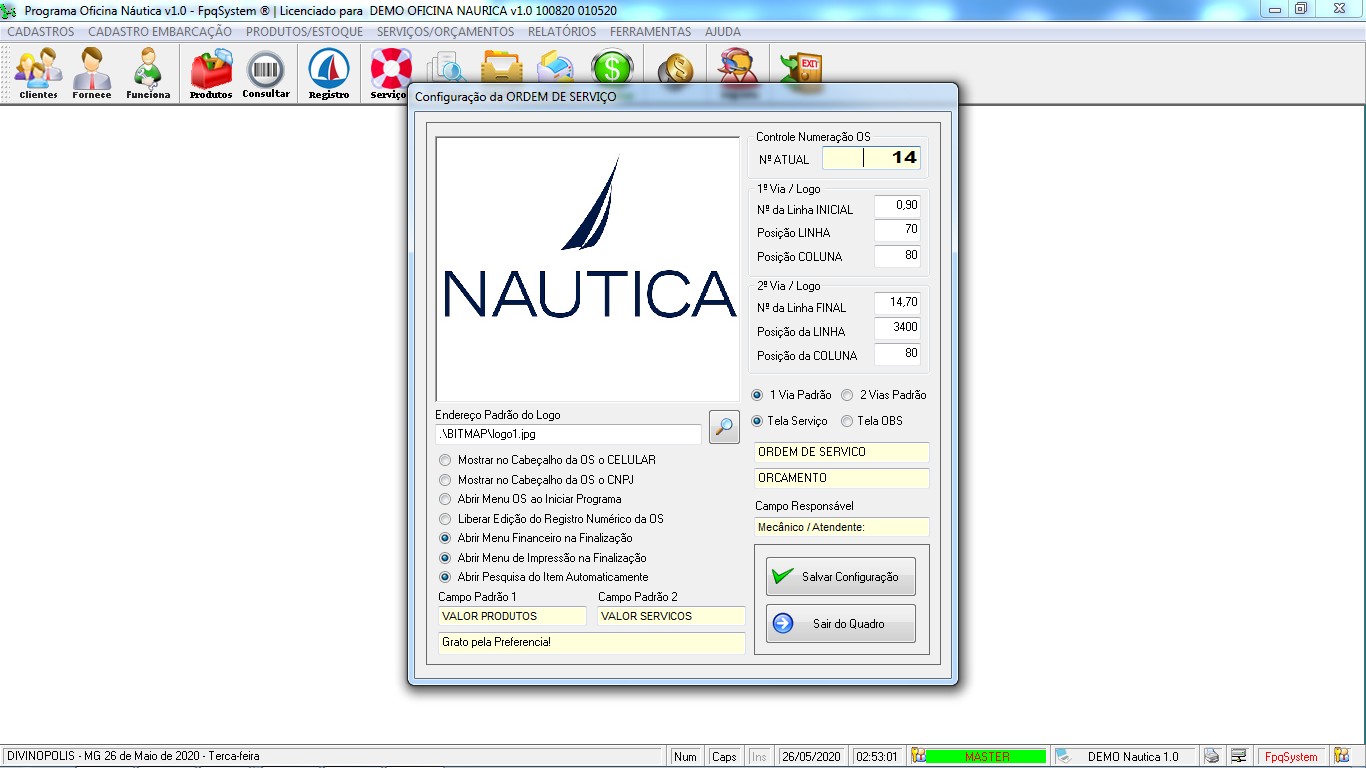Edit the Campo Responsável field
This screenshot has height=768, width=1366.
click(x=842, y=527)
